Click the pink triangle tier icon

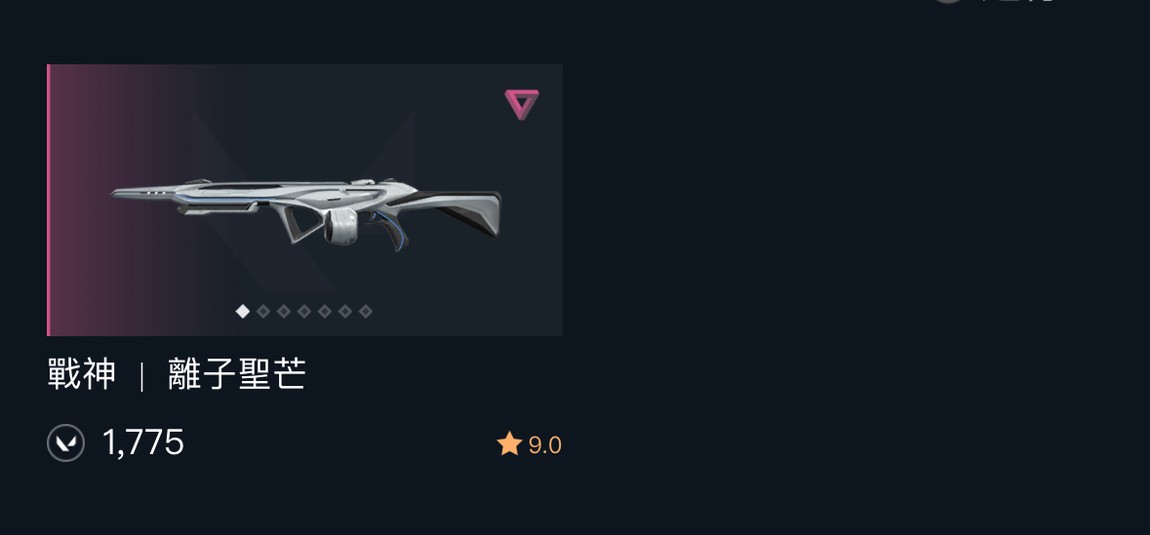click(x=522, y=104)
